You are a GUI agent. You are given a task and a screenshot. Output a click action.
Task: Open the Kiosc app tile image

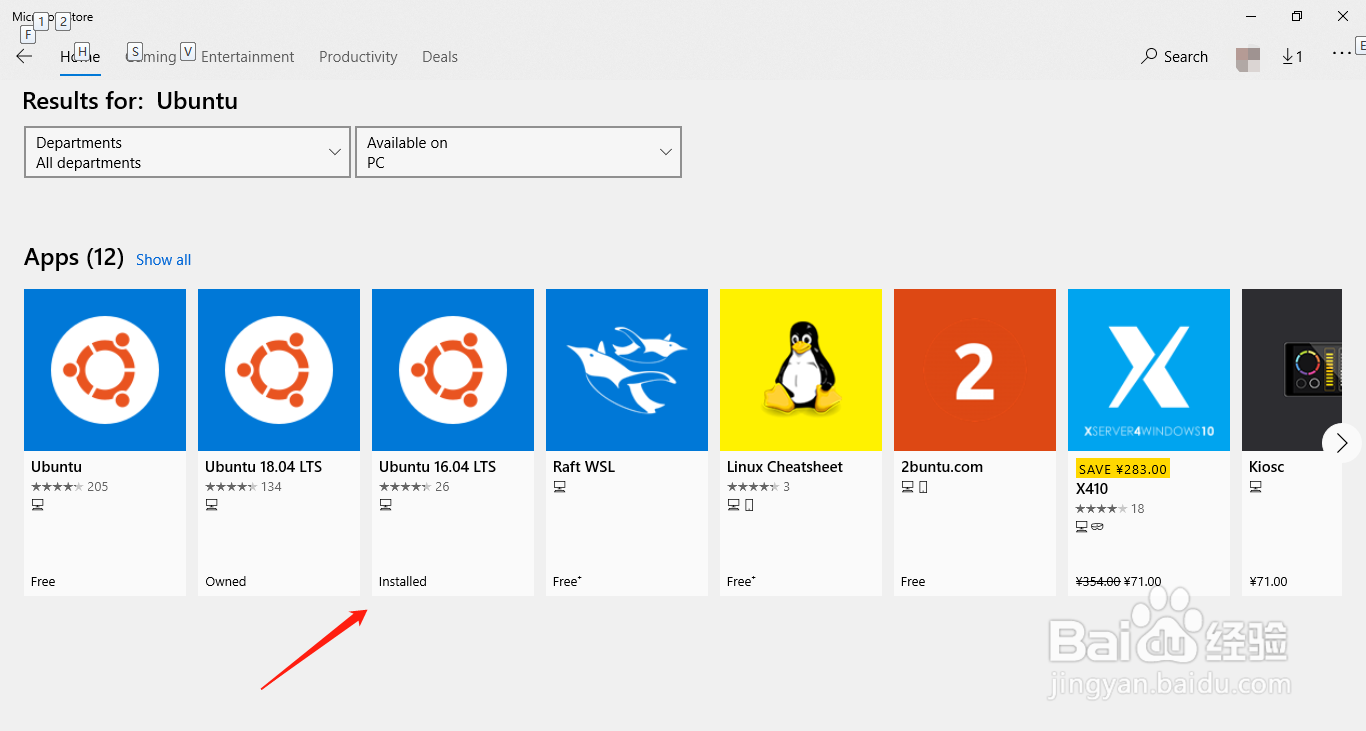tap(1292, 370)
